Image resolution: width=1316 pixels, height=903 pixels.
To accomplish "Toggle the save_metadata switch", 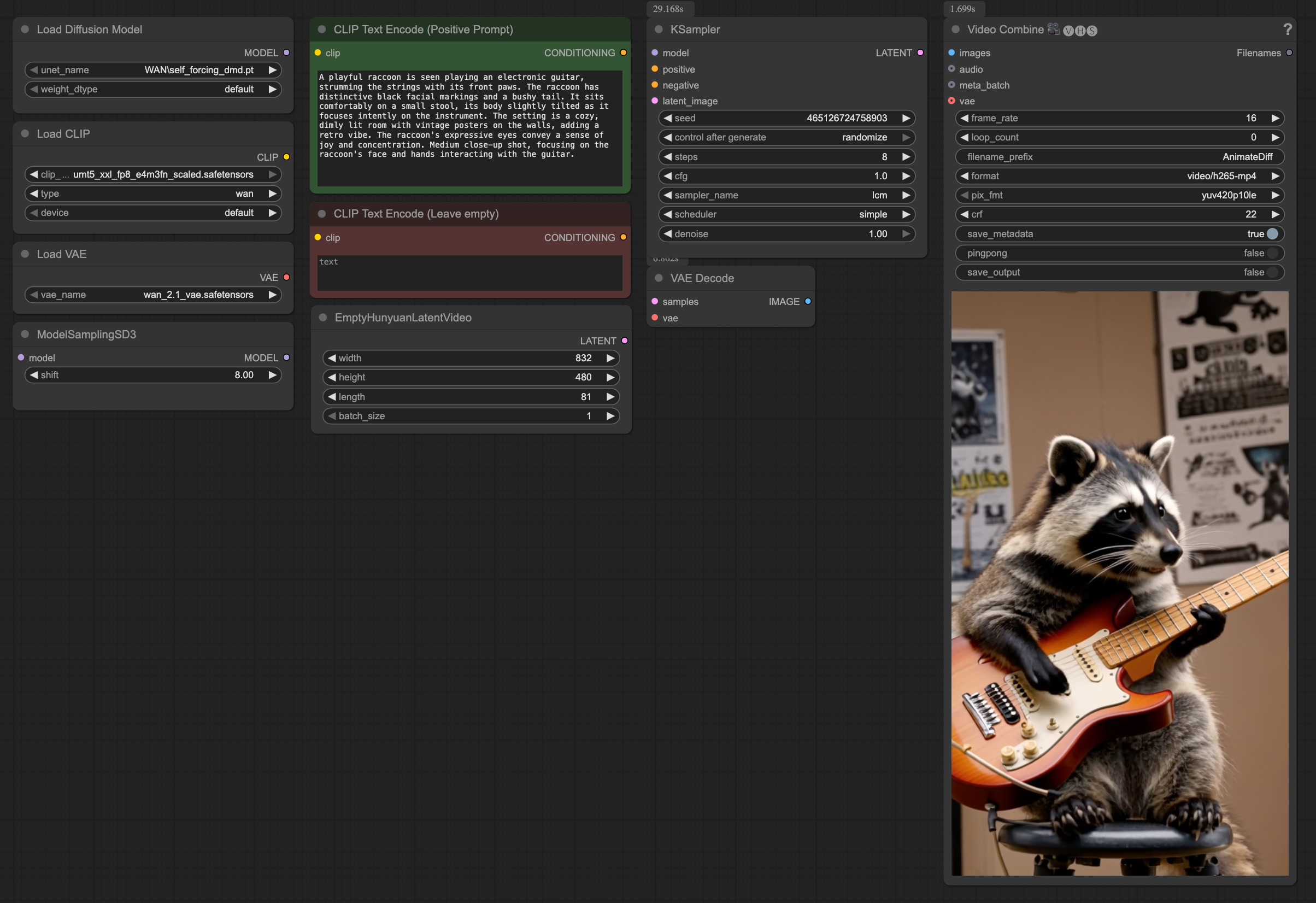I will (1272, 234).
